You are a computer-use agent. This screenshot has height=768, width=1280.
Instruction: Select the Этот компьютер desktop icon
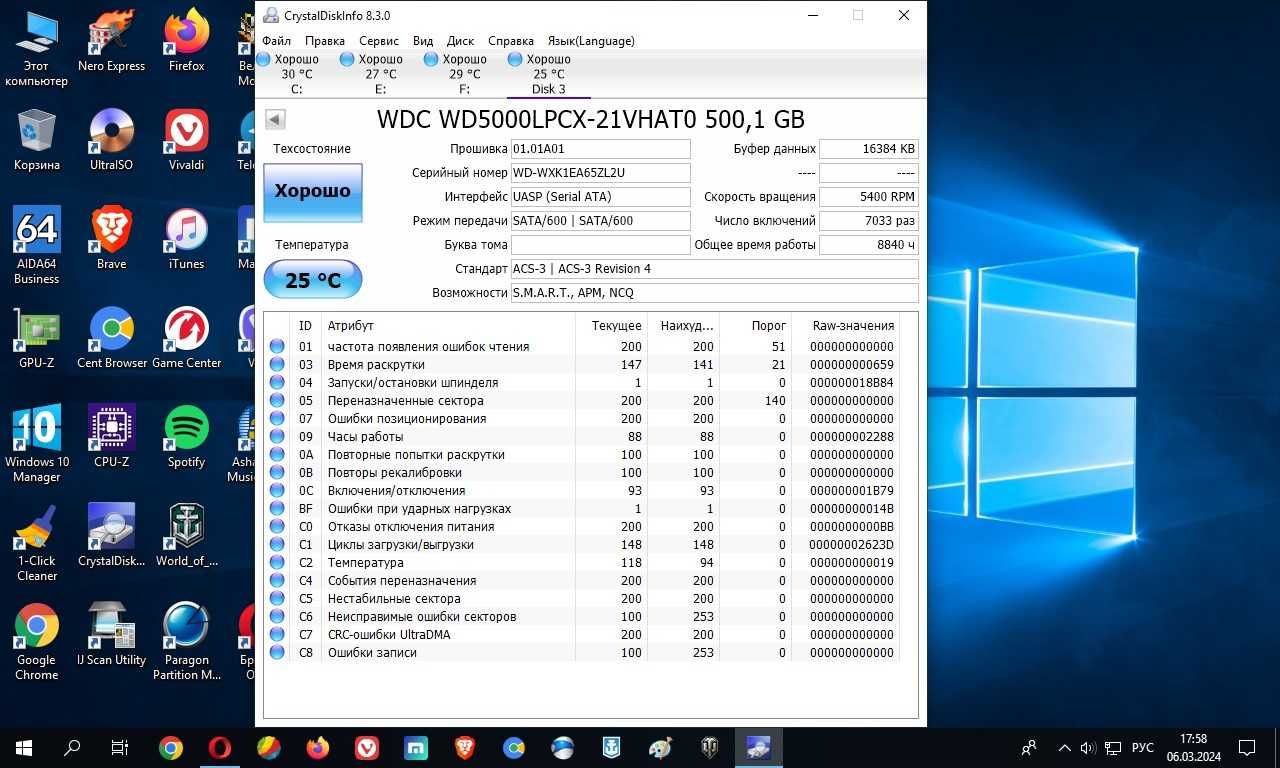36,49
